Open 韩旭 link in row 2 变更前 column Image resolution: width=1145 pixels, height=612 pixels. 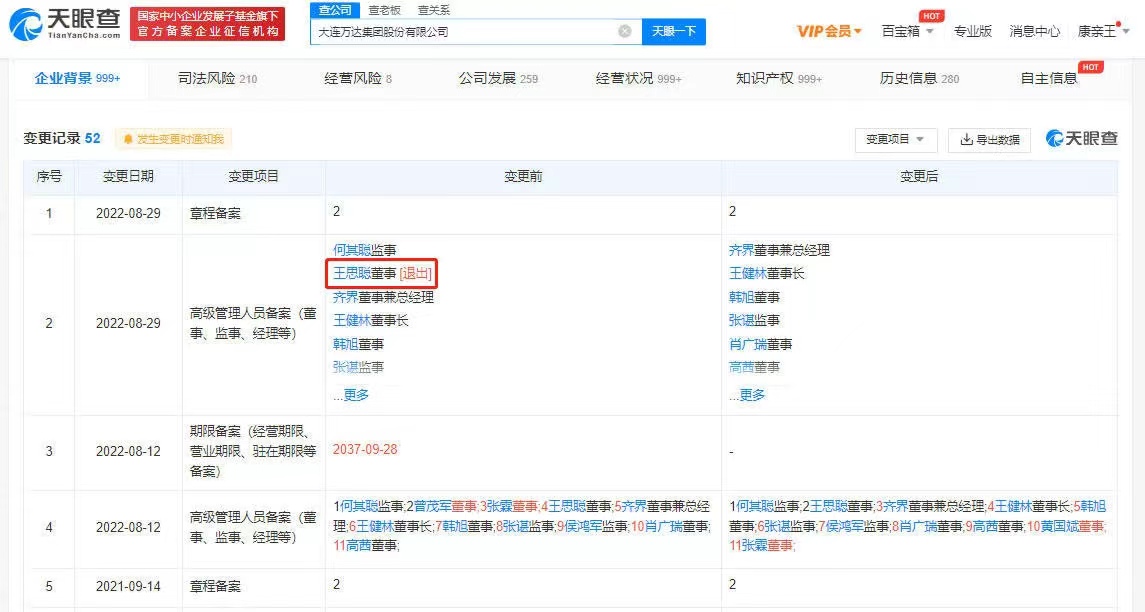345,344
